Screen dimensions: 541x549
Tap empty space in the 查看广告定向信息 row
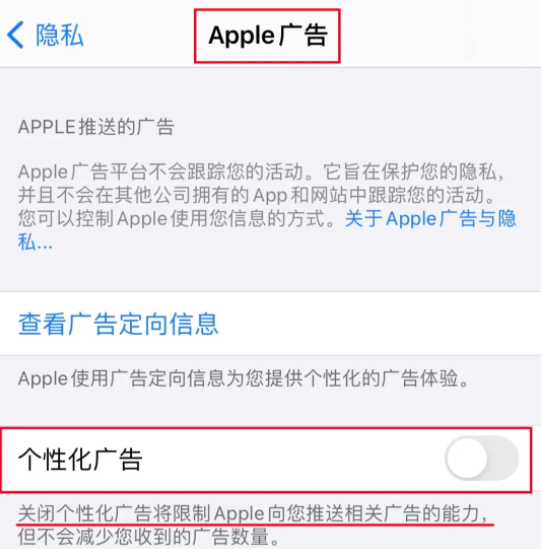pyautogui.click(x=378, y=324)
